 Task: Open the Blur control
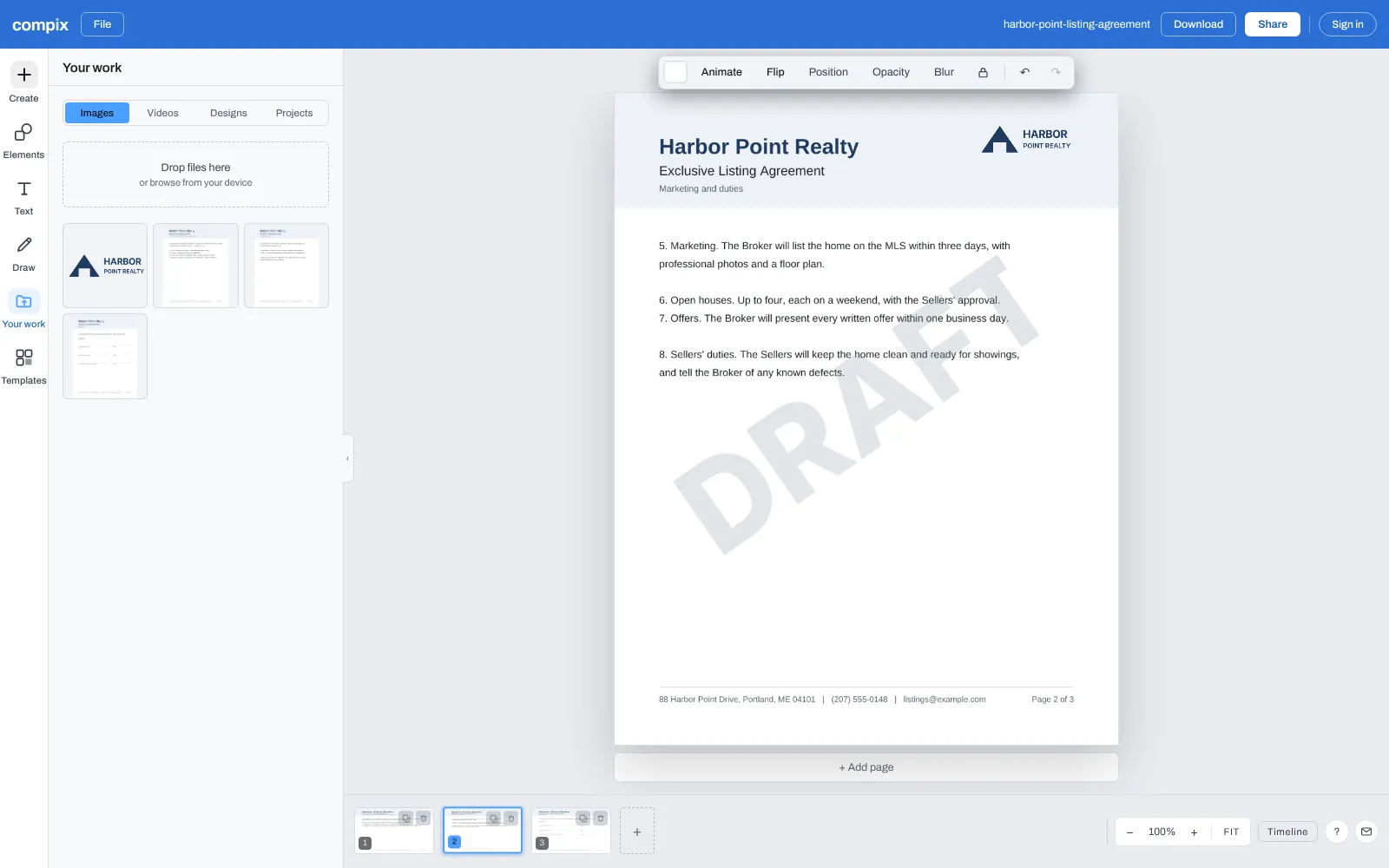pyautogui.click(x=944, y=72)
